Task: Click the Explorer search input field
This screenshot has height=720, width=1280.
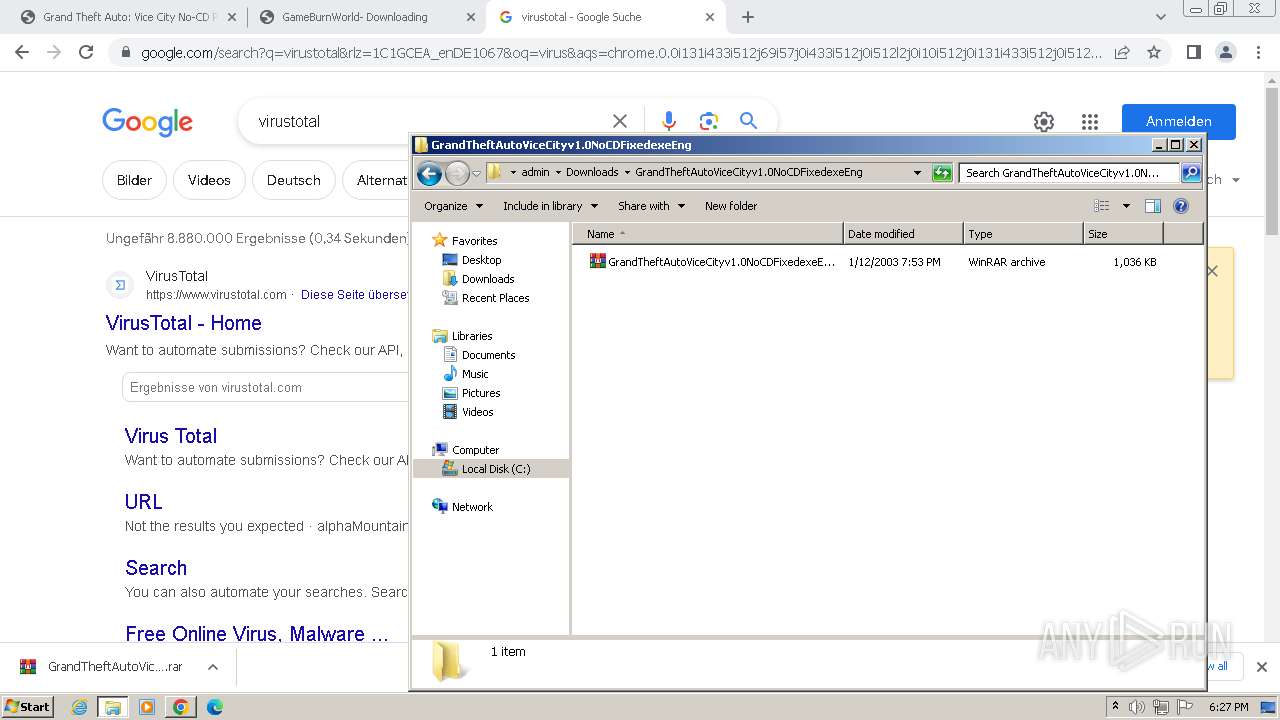Action: 1069,173
